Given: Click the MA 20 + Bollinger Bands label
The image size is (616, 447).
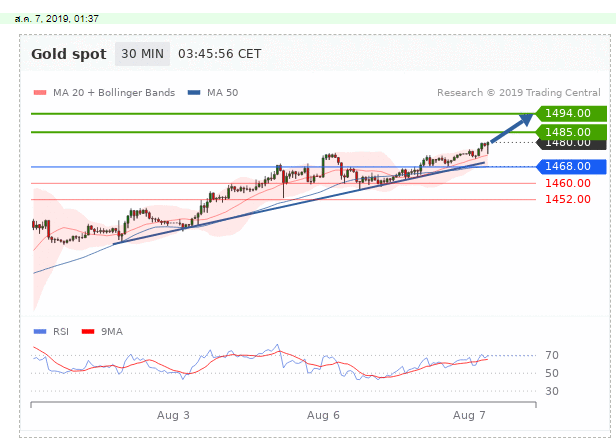Looking at the screenshot, I should (114, 93).
